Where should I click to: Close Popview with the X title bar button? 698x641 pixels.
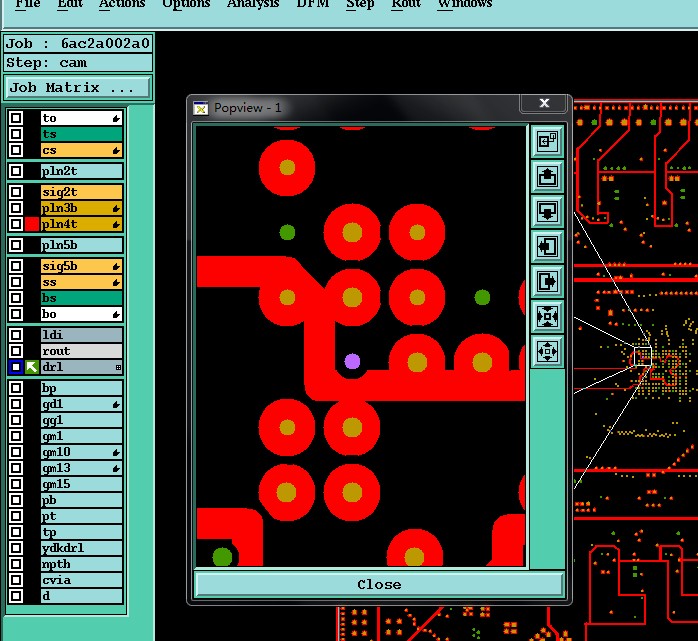pyautogui.click(x=544, y=103)
